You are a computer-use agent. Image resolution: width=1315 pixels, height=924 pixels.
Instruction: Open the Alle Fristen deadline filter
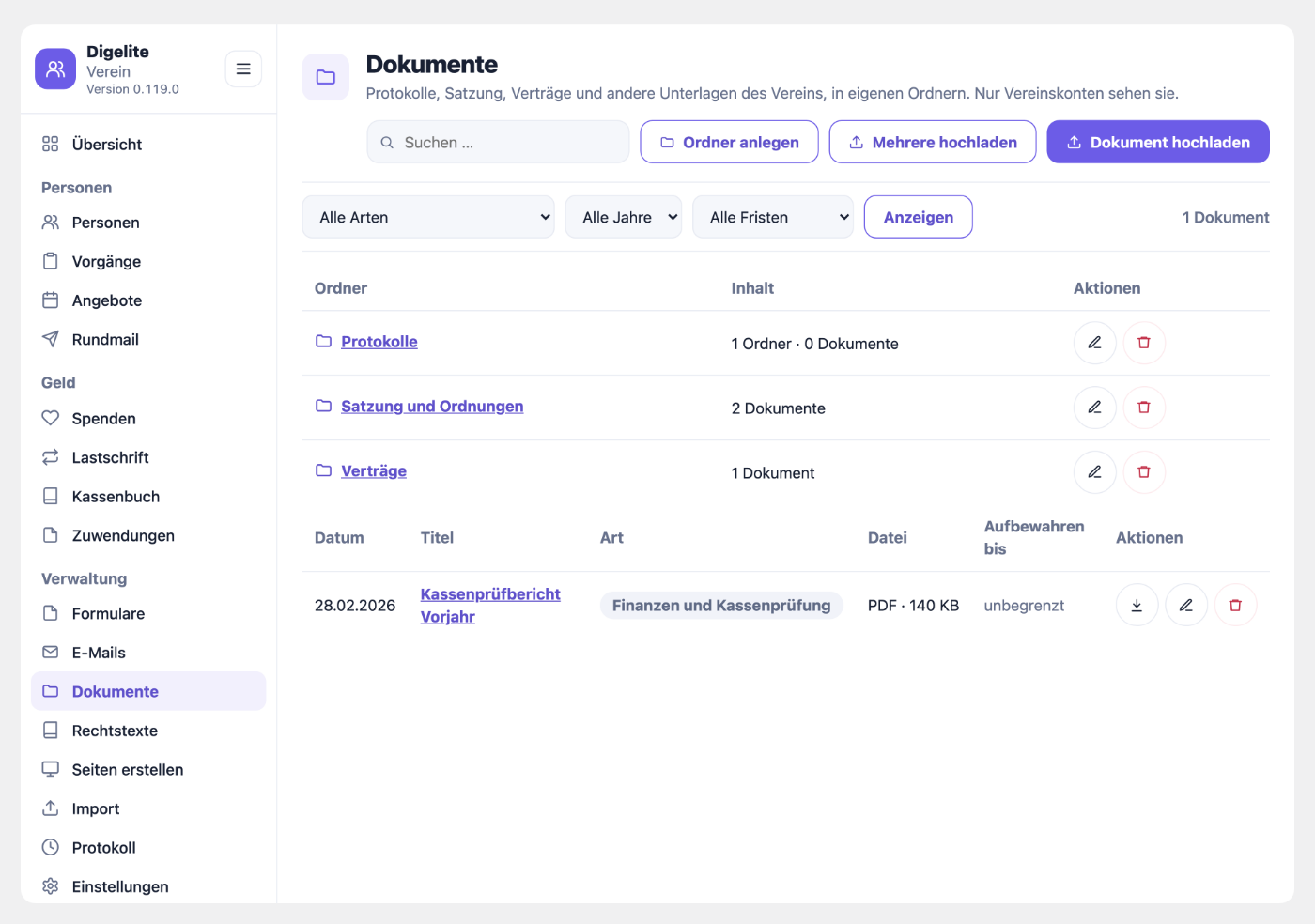[773, 217]
